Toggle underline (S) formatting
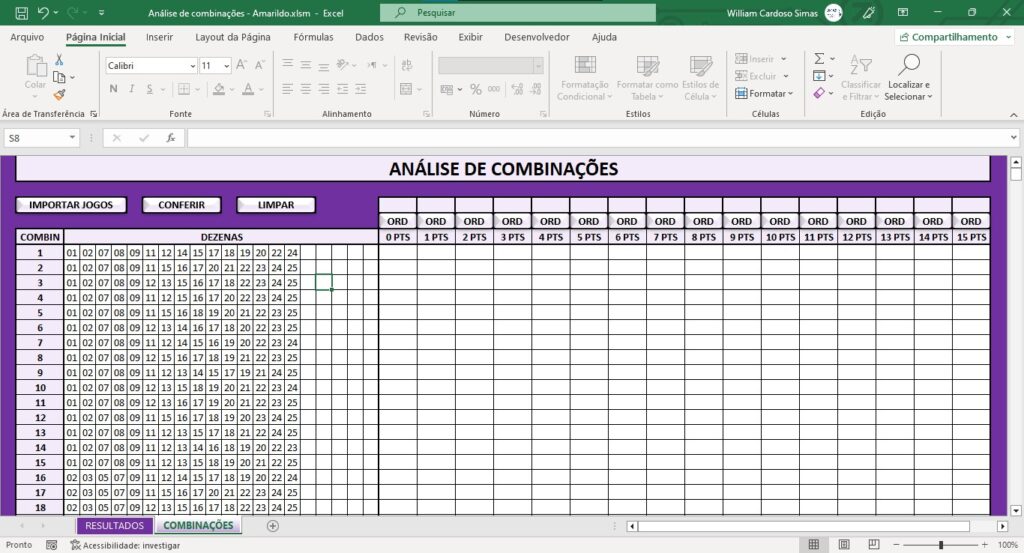 point(150,89)
